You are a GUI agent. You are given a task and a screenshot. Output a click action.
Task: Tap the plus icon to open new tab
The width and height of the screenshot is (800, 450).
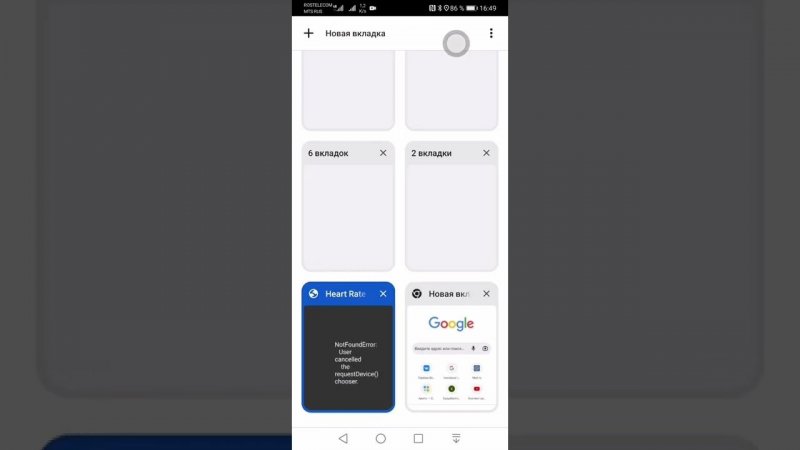click(308, 33)
